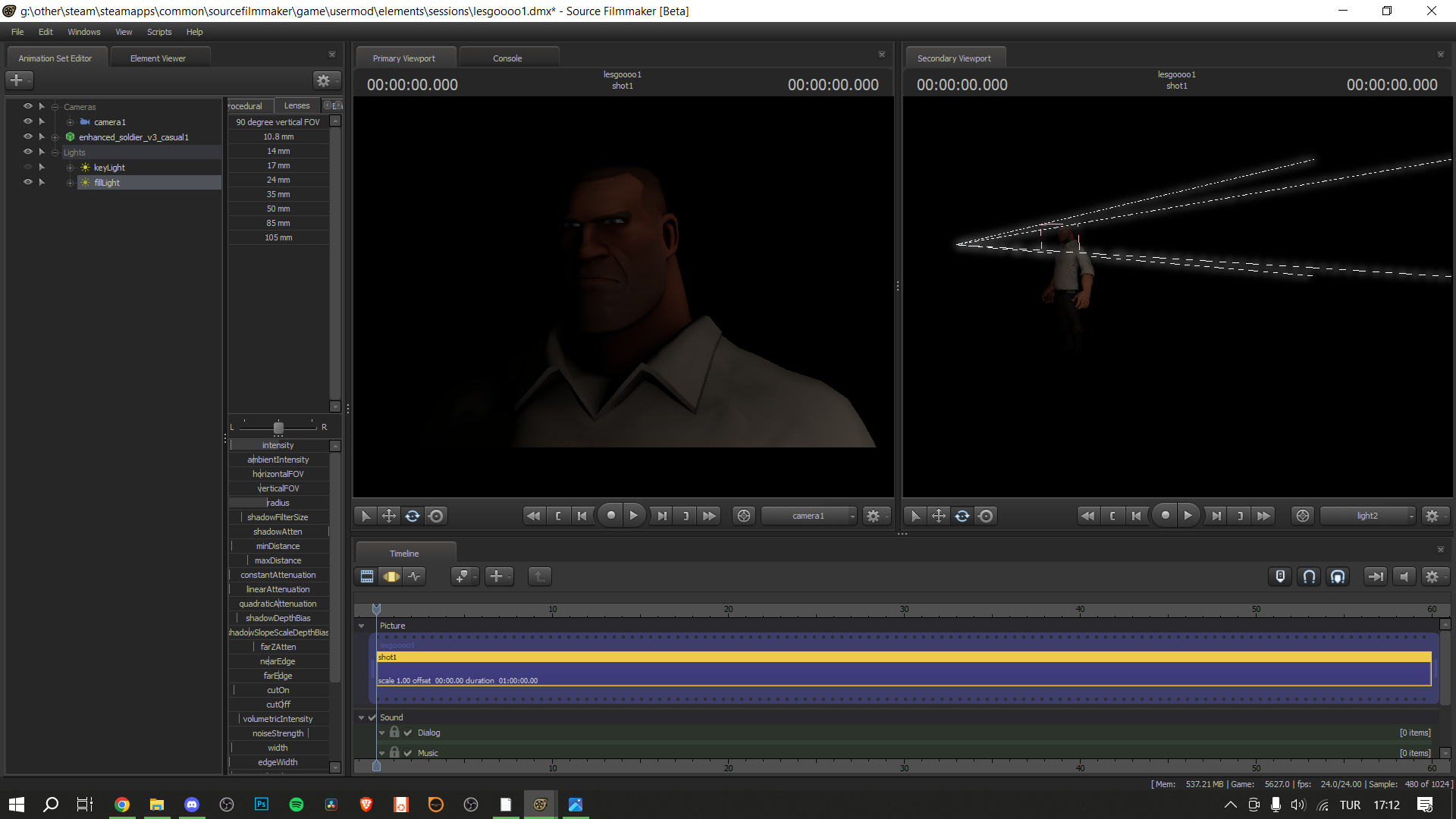Open the Scripts menu
1456x819 pixels.
[x=159, y=32]
